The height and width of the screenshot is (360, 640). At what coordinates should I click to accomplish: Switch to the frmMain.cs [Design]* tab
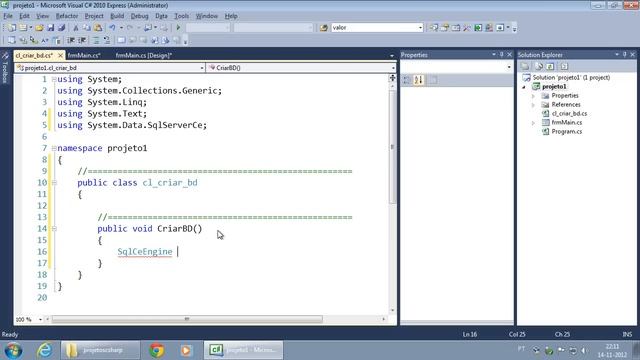point(144,55)
